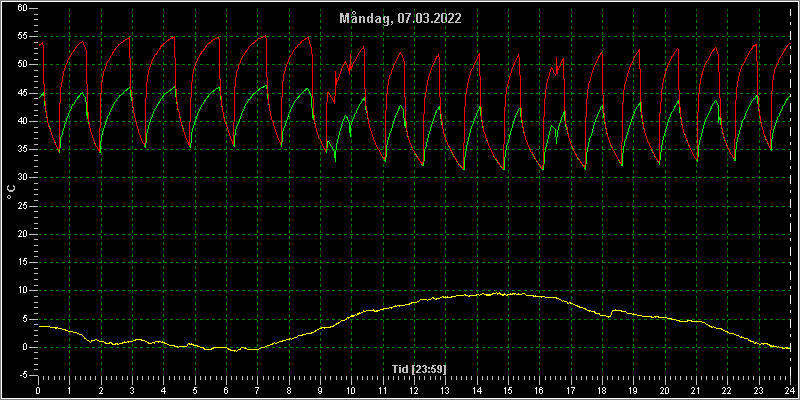Click the -5 label on temperature axis
The image size is (800, 400).
click(x=22, y=376)
